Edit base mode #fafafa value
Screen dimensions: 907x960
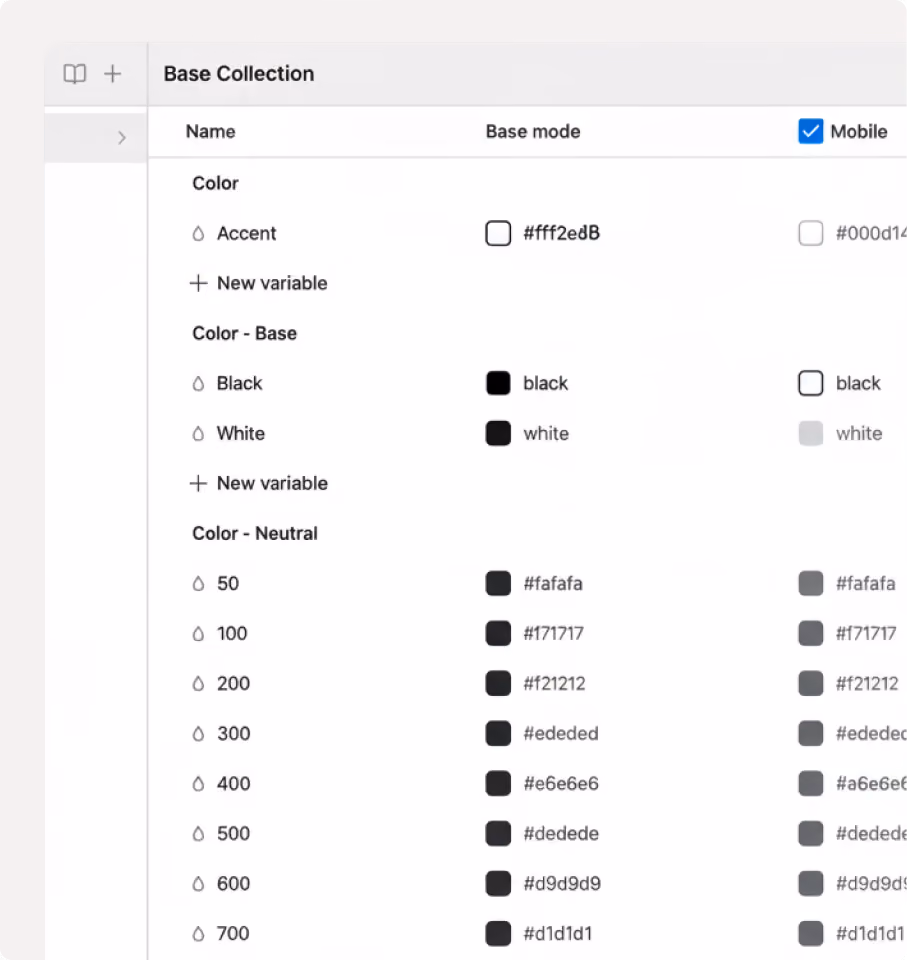pos(553,583)
